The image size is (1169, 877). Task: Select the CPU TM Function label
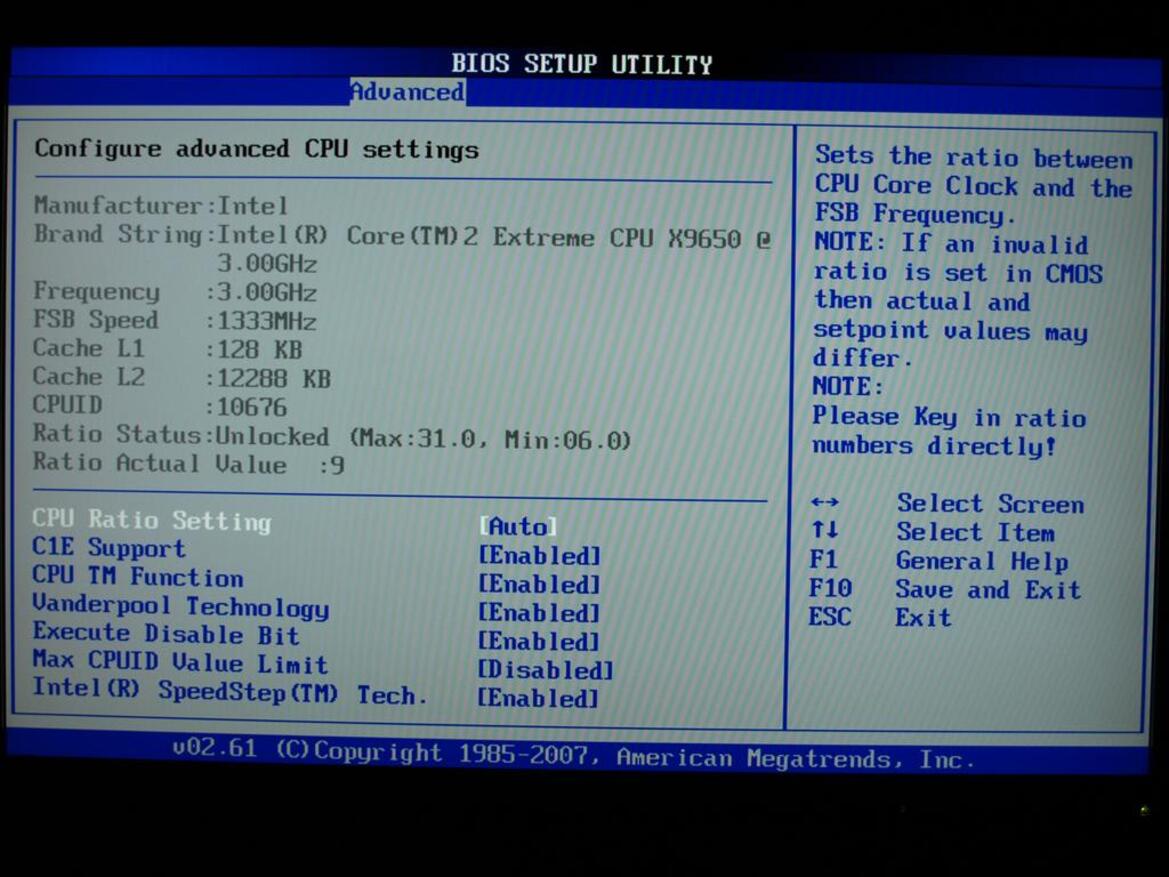tap(138, 576)
